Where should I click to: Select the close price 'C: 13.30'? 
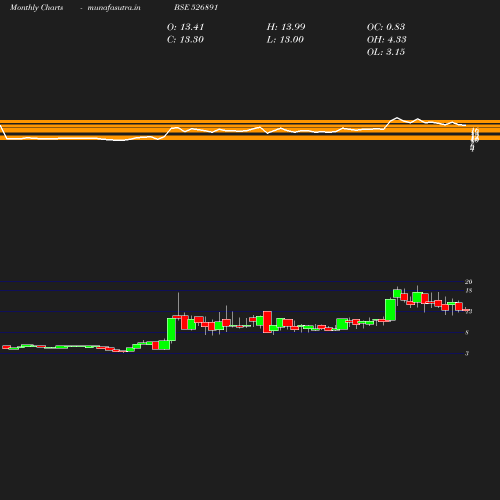[x=185, y=40]
